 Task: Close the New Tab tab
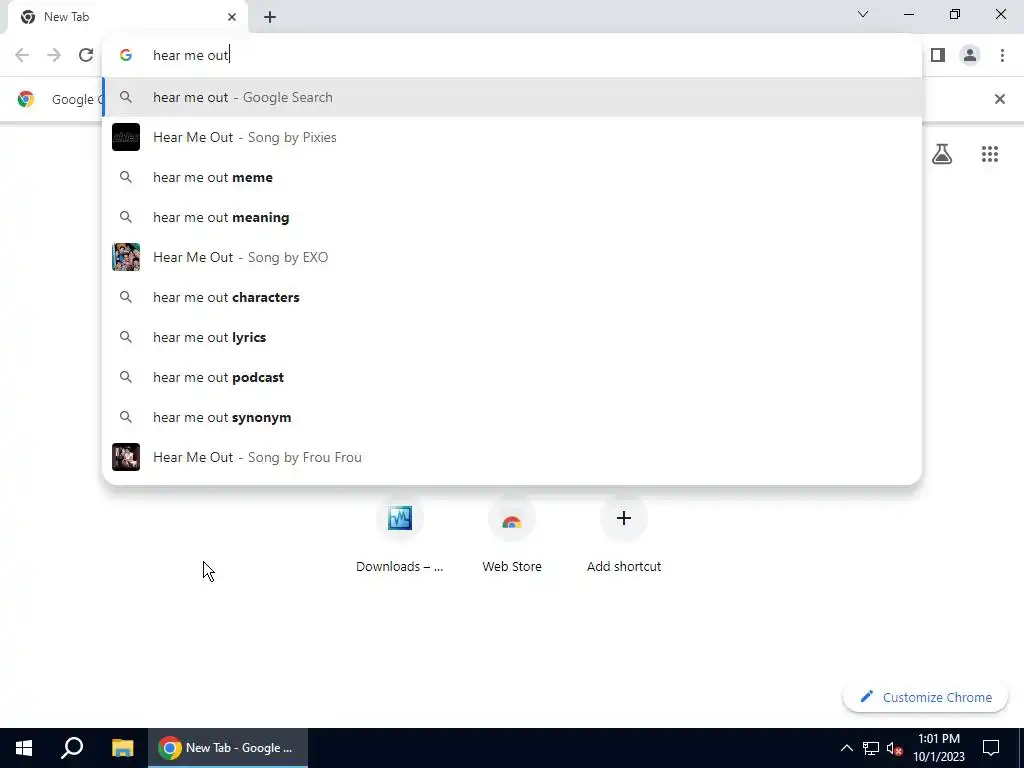tap(232, 17)
